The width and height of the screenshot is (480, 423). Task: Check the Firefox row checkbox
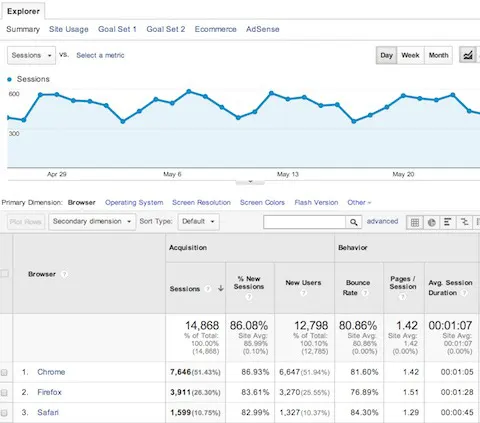[4, 393]
